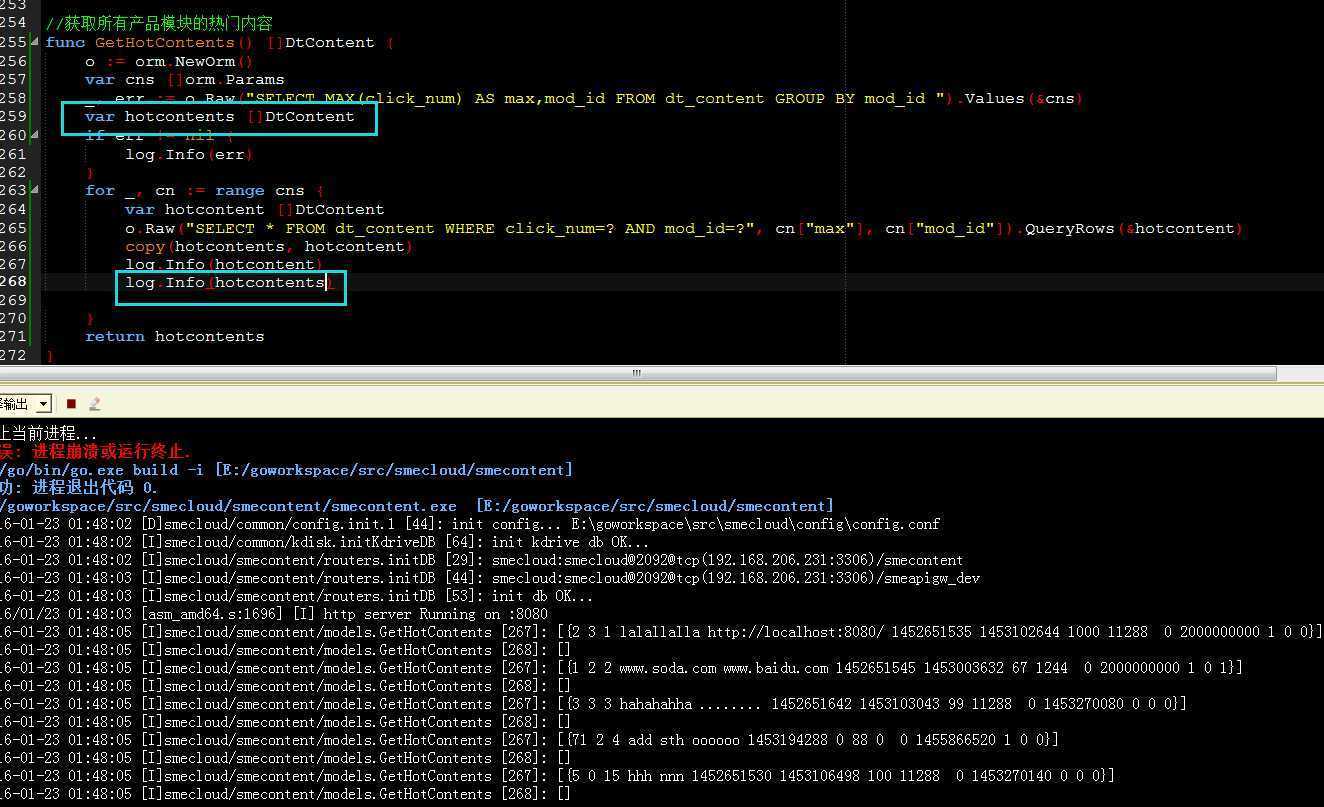Click the http server Running on :8080 line
The height and width of the screenshot is (807, 1324).
click(274, 614)
